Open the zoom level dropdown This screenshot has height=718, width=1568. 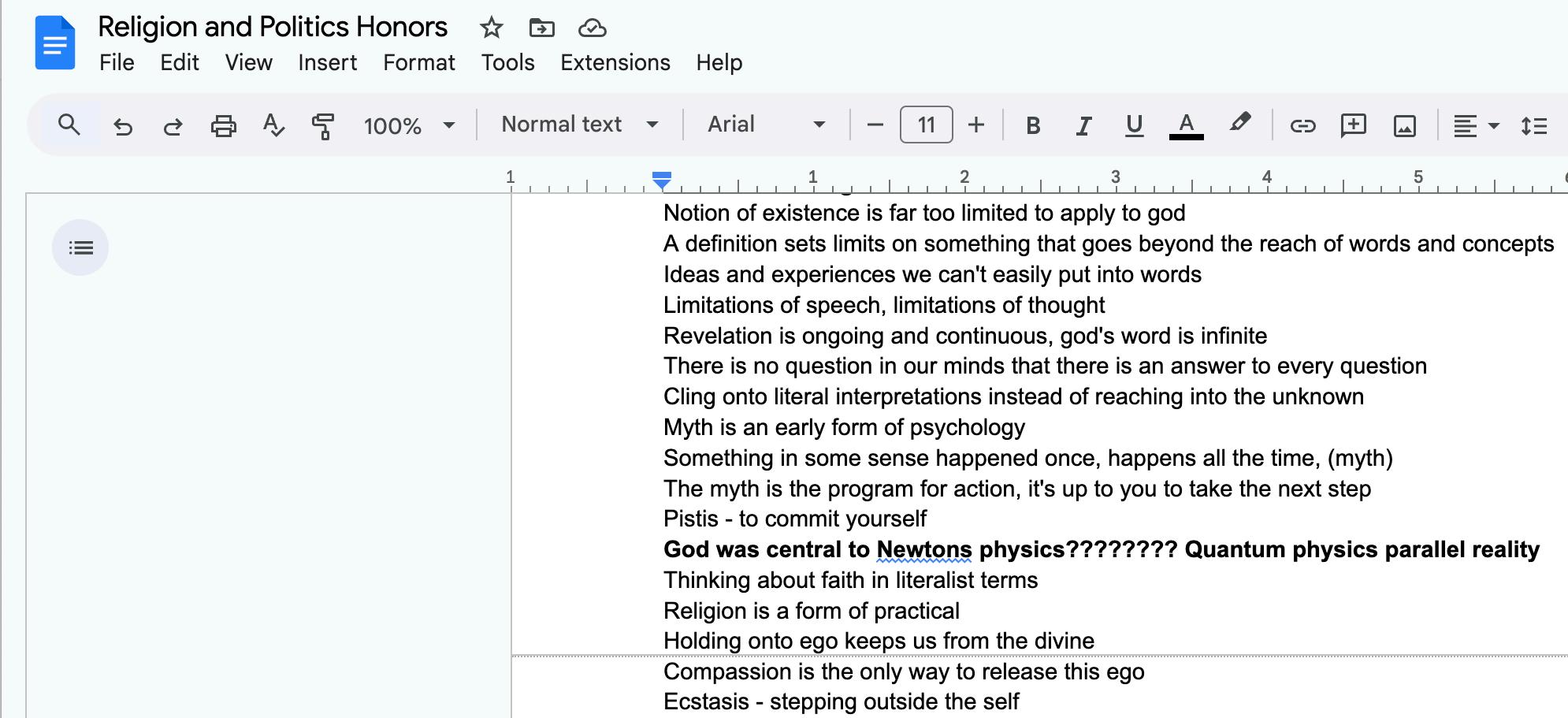(x=409, y=125)
